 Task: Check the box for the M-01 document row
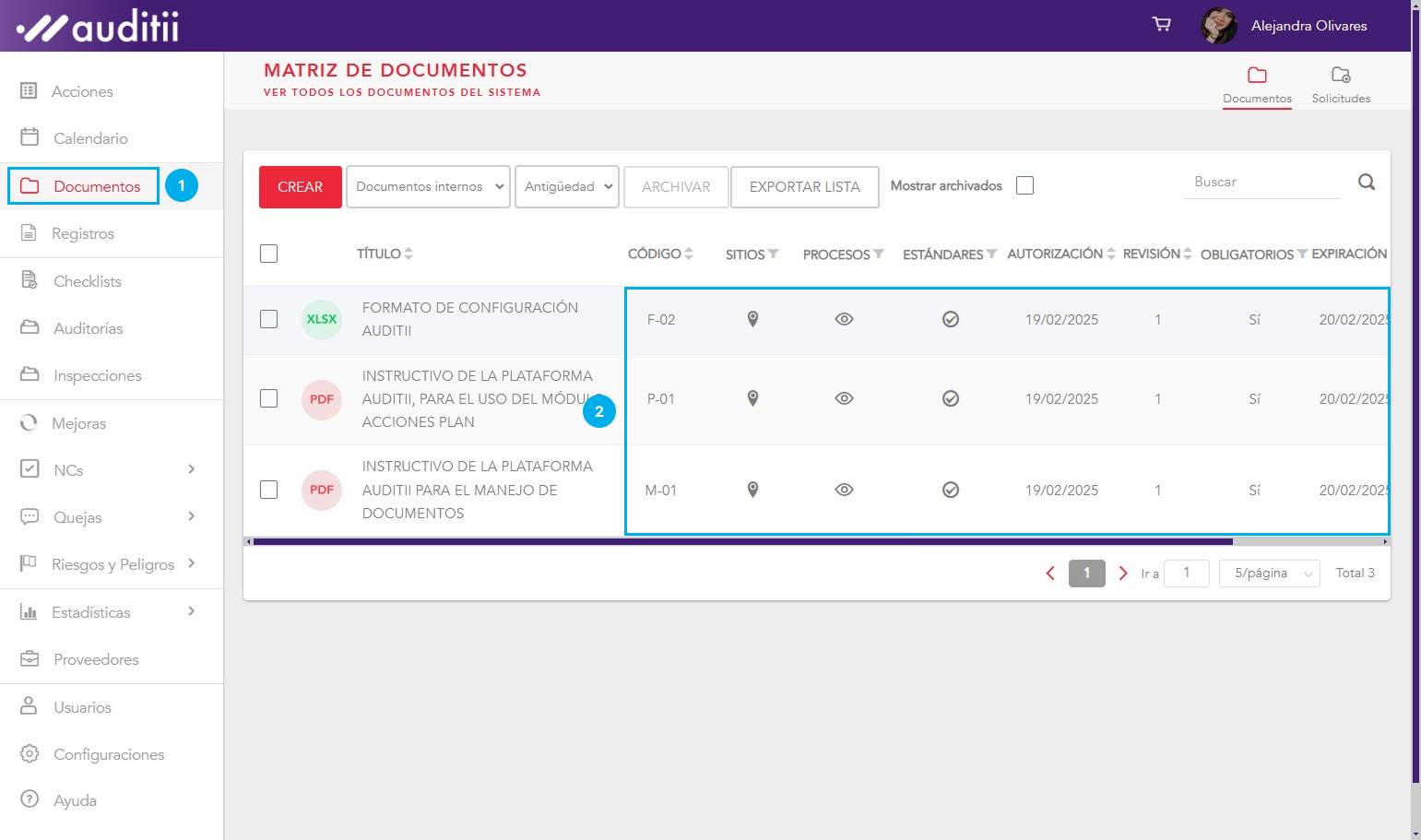(x=269, y=490)
